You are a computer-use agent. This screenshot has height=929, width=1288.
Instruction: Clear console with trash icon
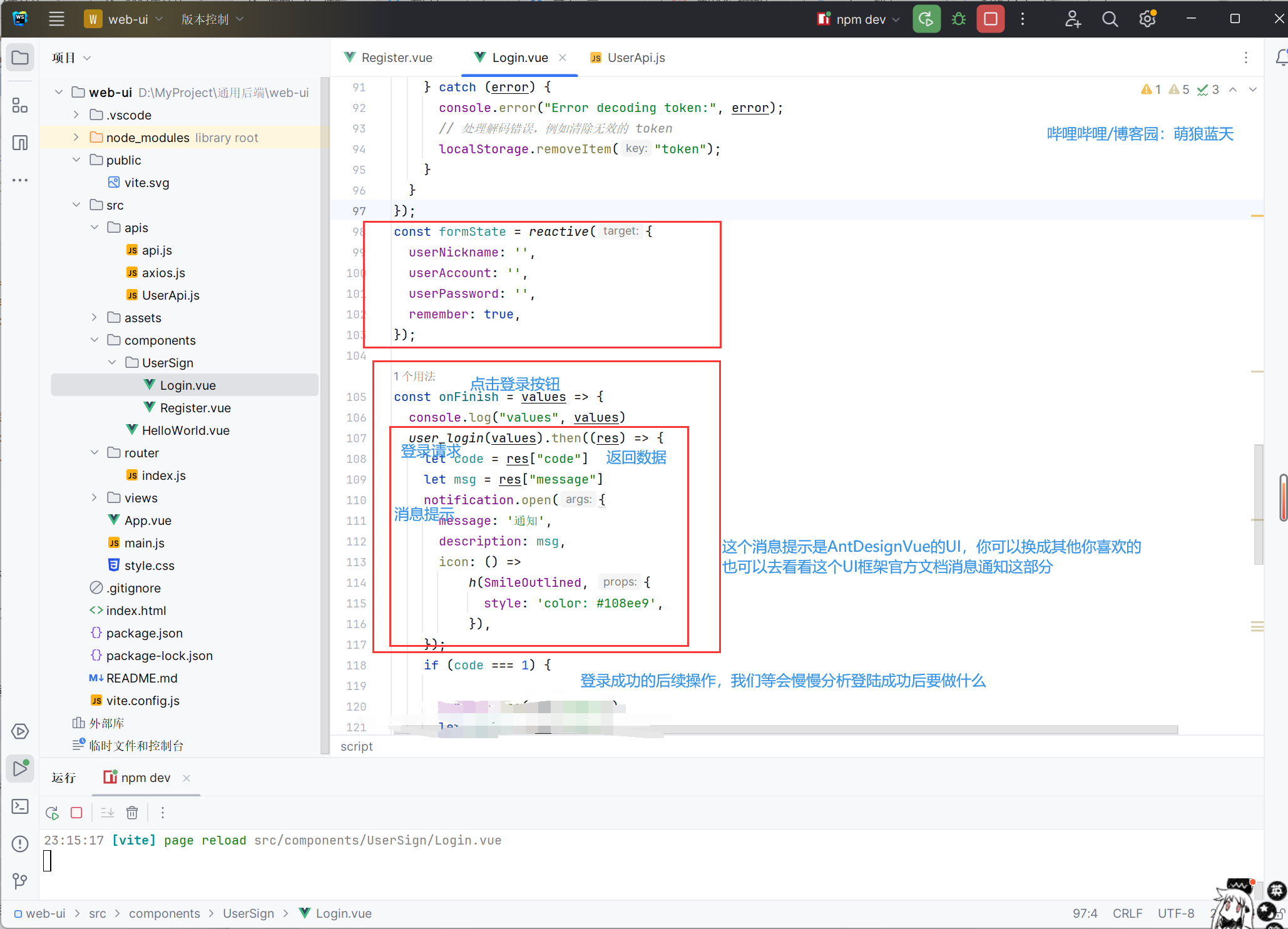pyautogui.click(x=132, y=813)
